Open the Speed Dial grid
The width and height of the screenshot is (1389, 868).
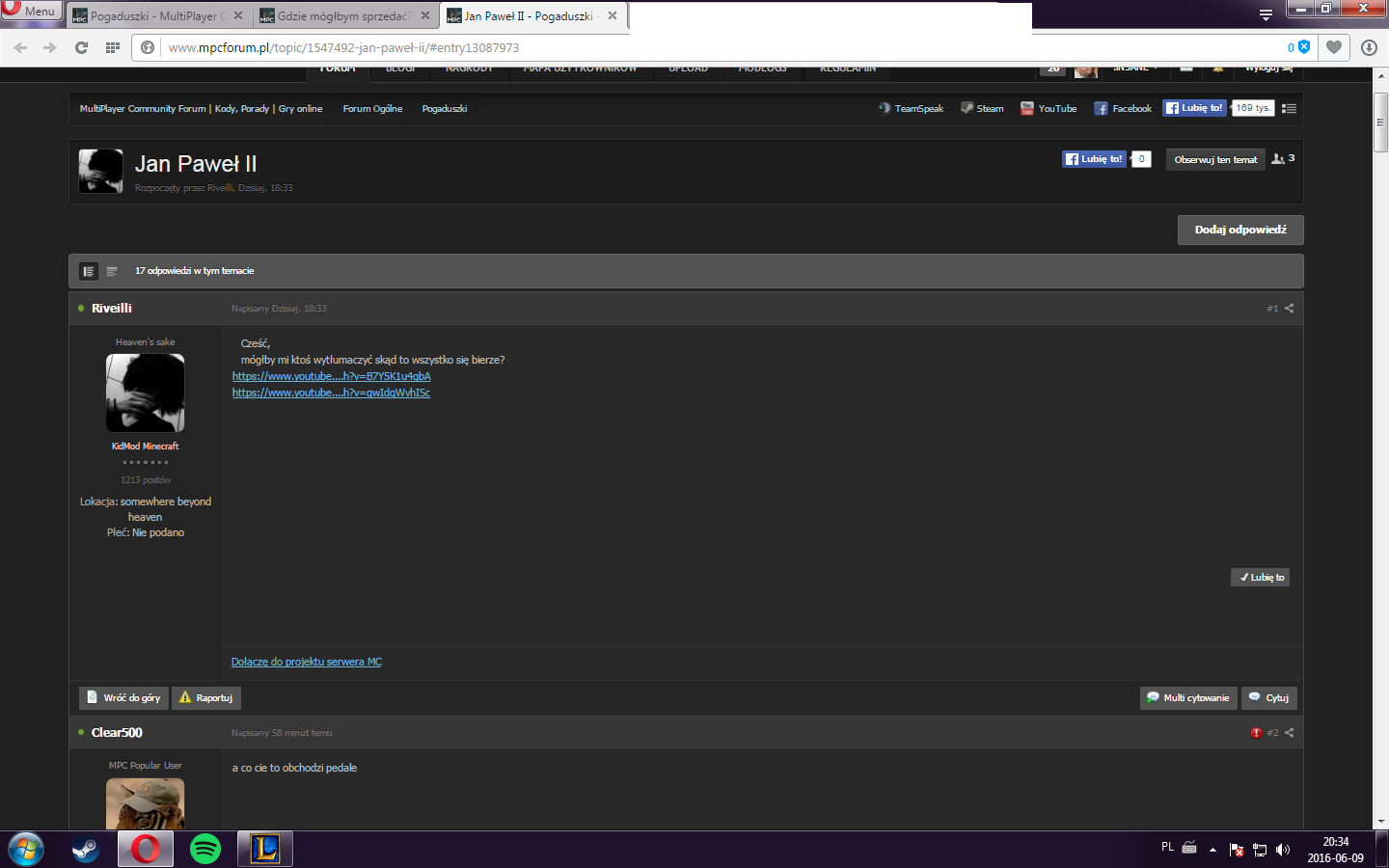tap(113, 47)
